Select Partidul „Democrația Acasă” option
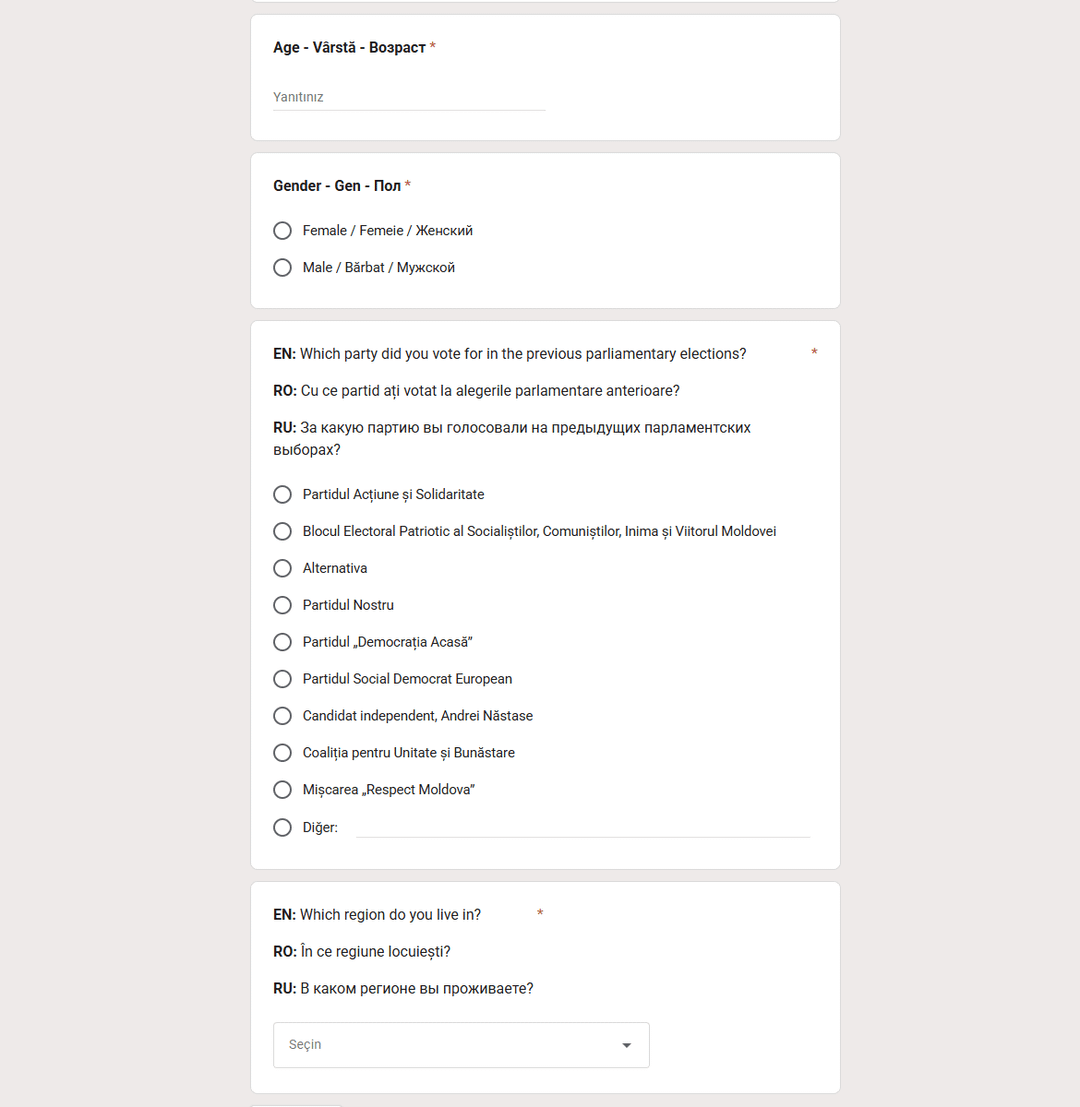This screenshot has height=1107, width=1080. click(282, 642)
